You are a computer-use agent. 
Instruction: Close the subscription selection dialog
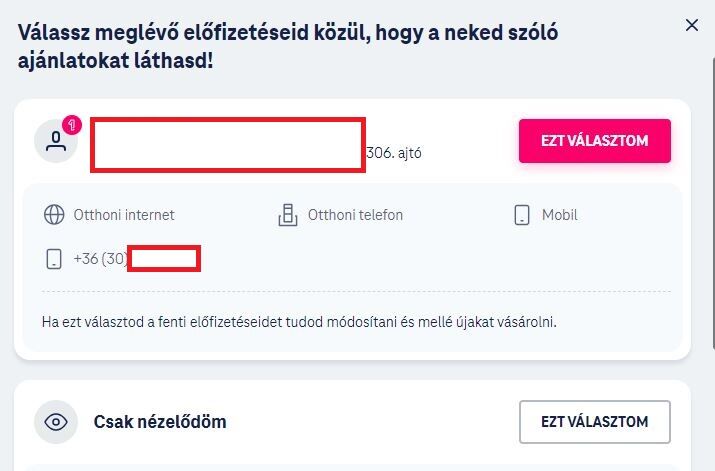coord(692,25)
